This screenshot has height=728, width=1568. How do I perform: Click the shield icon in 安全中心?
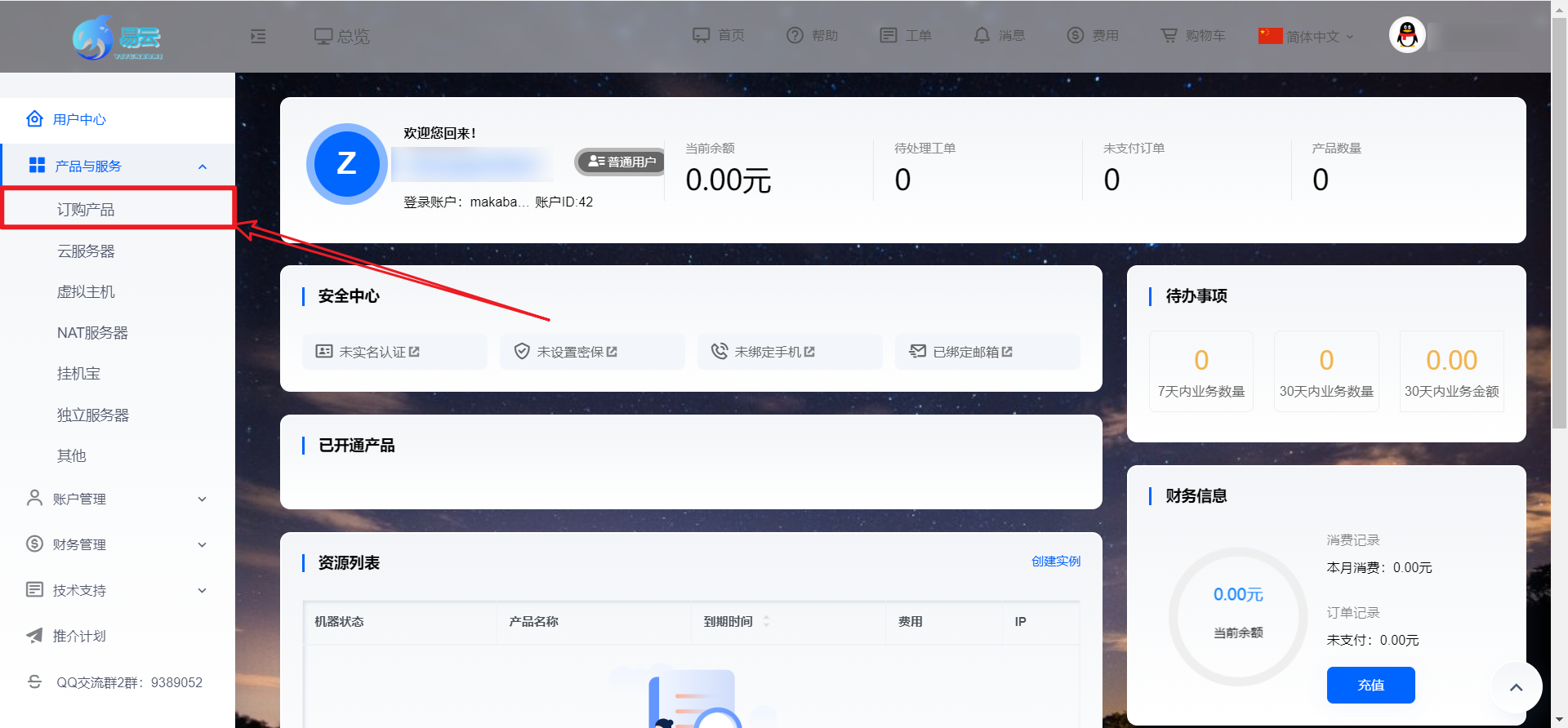pos(522,351)
